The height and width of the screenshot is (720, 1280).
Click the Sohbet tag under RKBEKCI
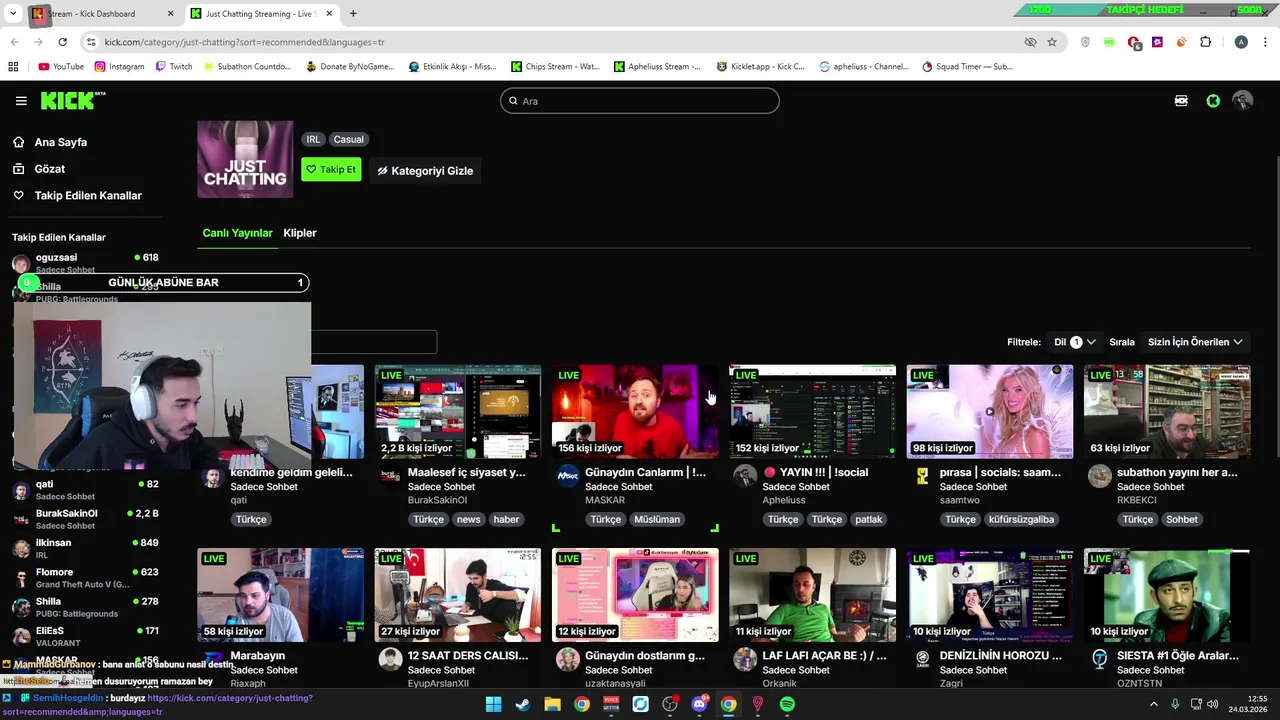[x=1181, y=520]
